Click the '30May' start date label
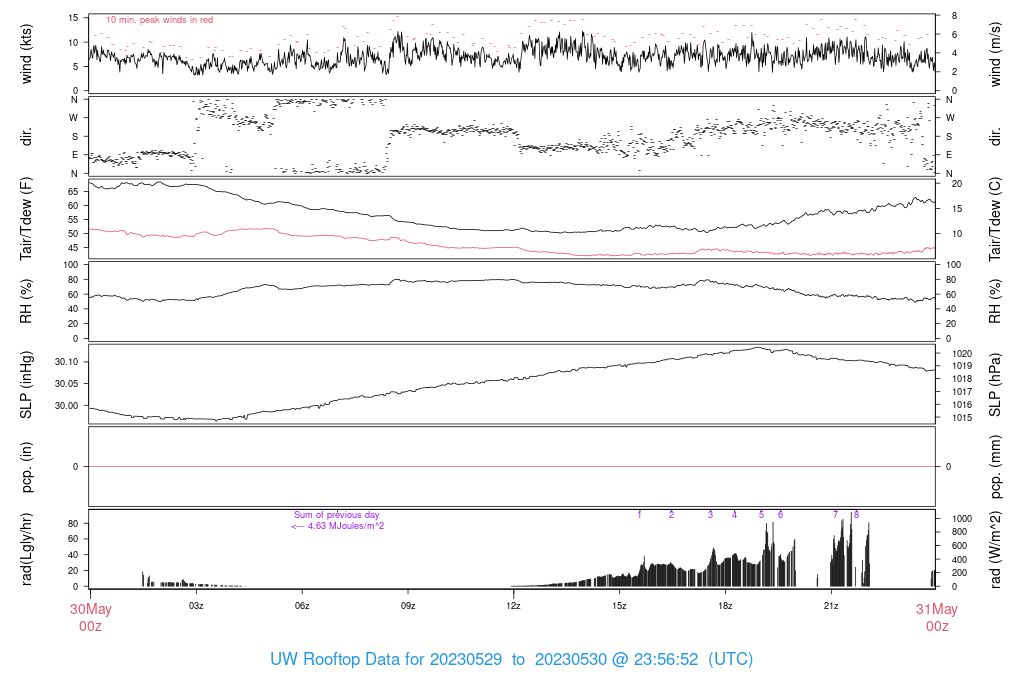The width and height of the screenshot is (1024, 700). coord(91,609)
